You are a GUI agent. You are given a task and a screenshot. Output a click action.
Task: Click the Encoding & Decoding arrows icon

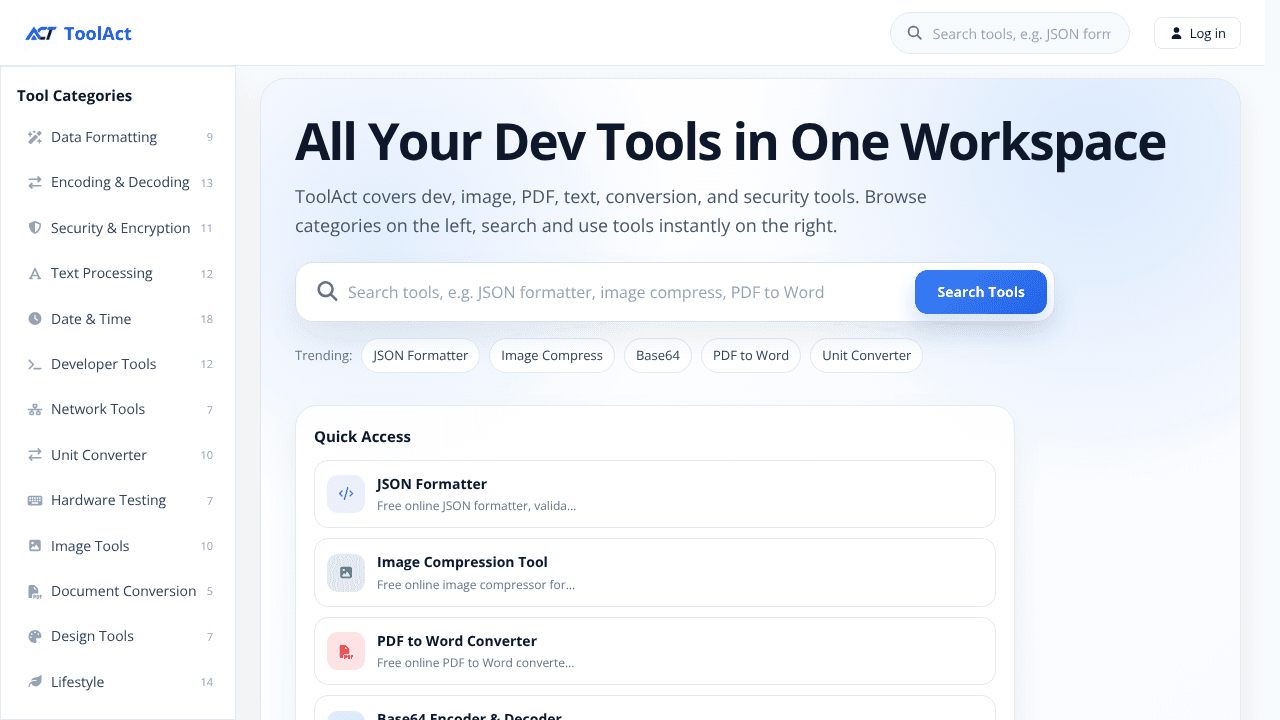35,182
